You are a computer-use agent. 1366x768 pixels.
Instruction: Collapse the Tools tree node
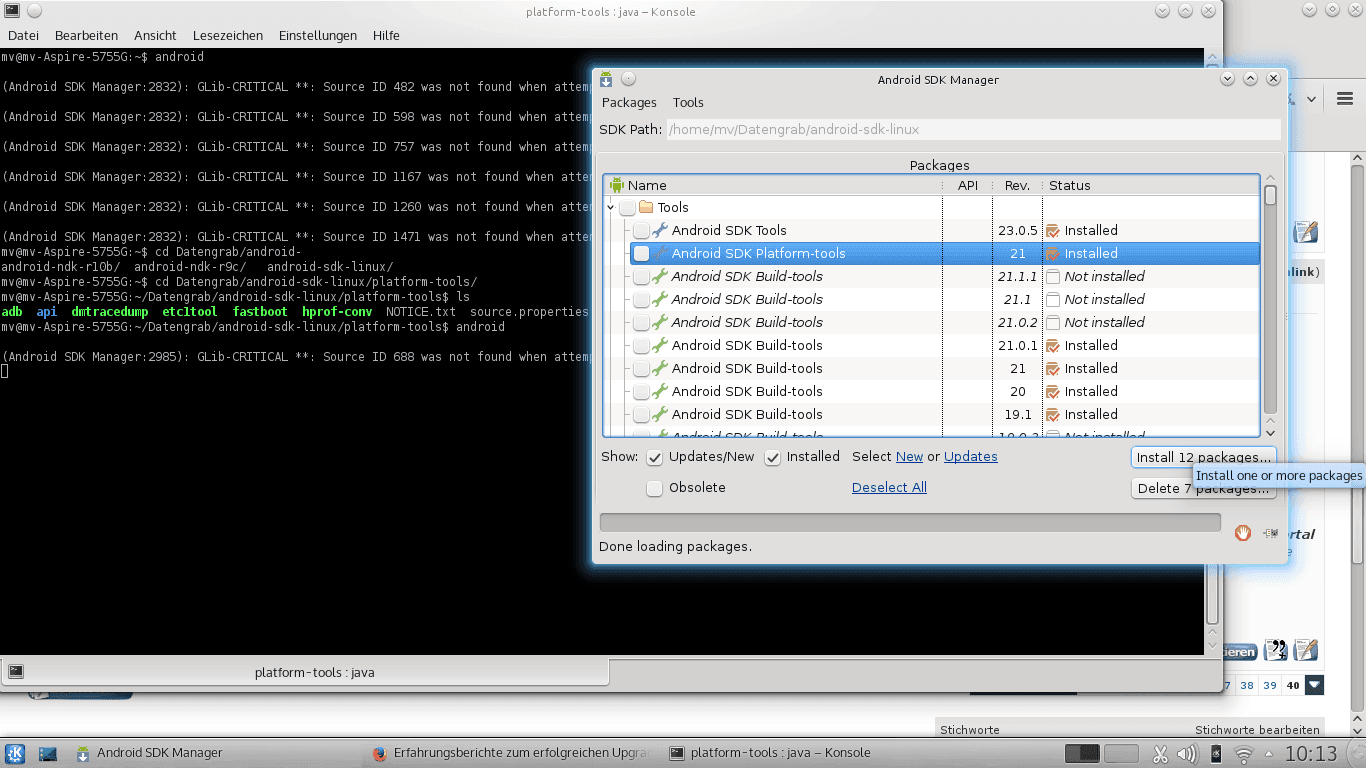click(611, 207)
